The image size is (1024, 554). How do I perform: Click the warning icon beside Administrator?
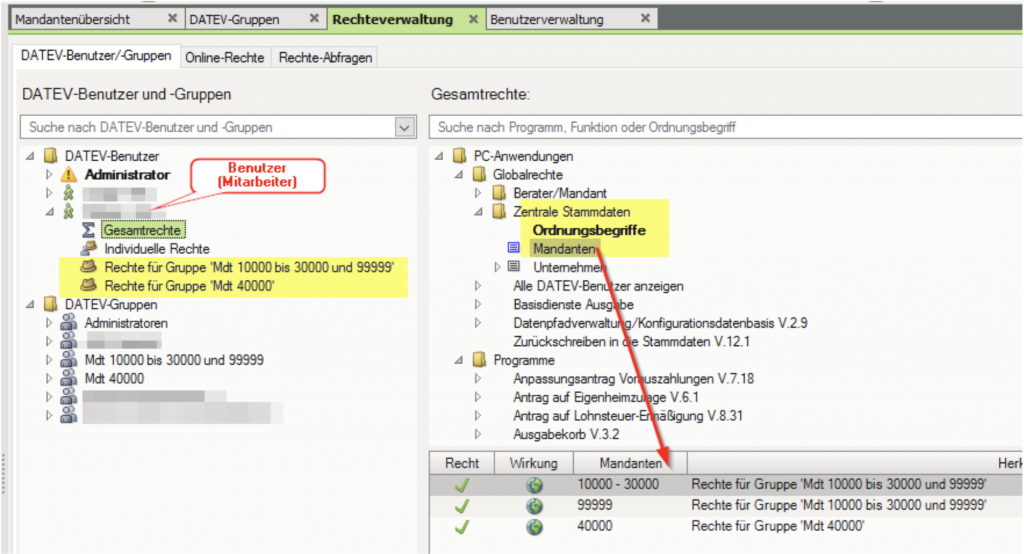pos(69,174)
